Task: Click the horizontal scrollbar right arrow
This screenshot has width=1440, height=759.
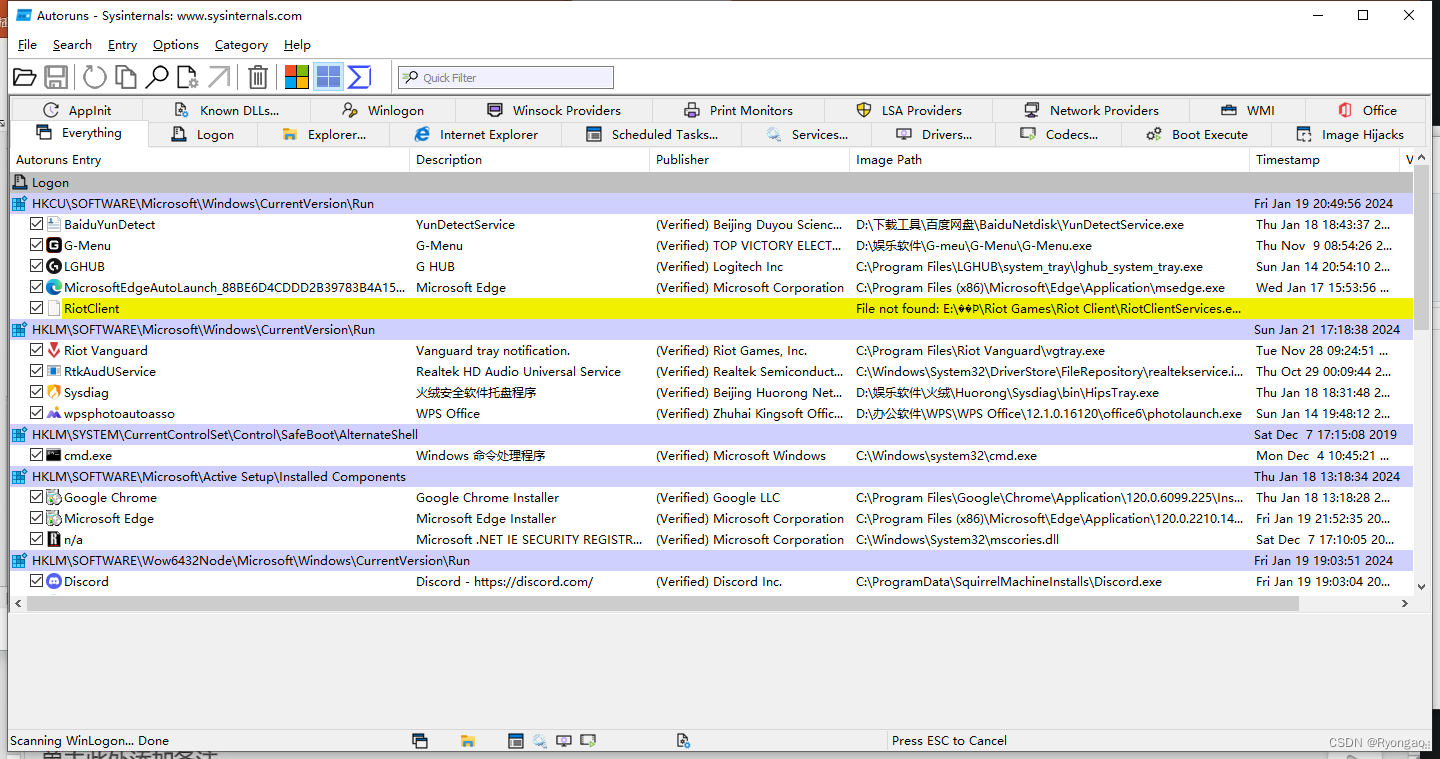Action: (x=1405, y=604)
